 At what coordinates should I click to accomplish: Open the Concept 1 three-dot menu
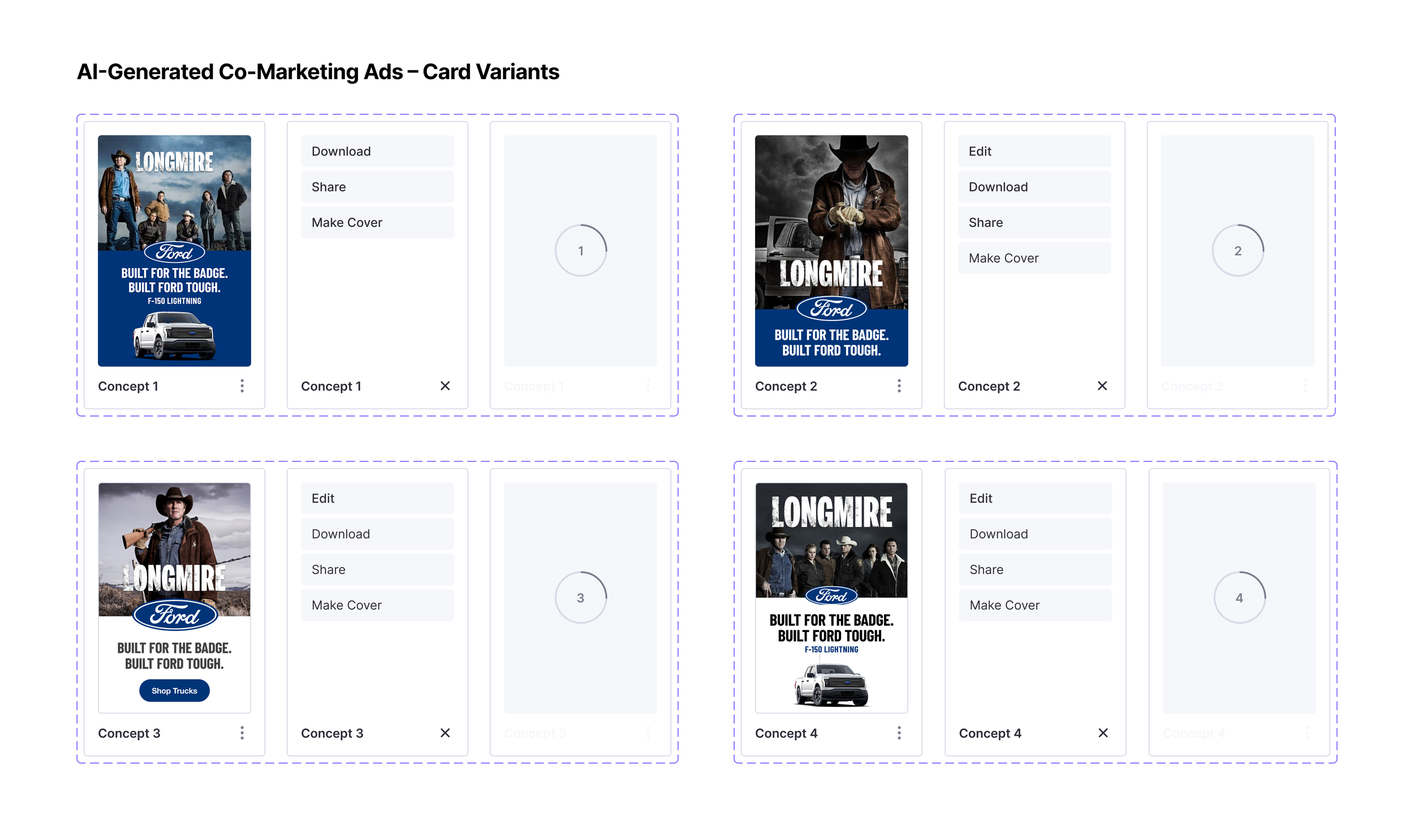pyautogui.click(x=242, y=386)
